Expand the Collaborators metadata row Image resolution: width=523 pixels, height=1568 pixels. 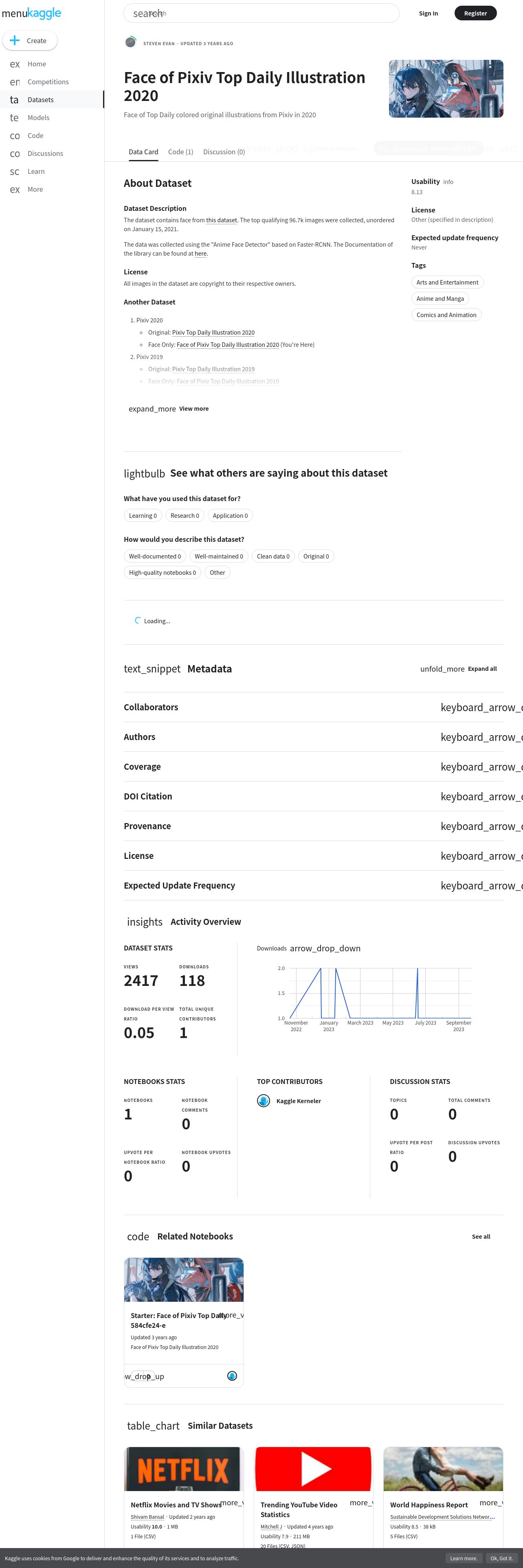(314, 707)
